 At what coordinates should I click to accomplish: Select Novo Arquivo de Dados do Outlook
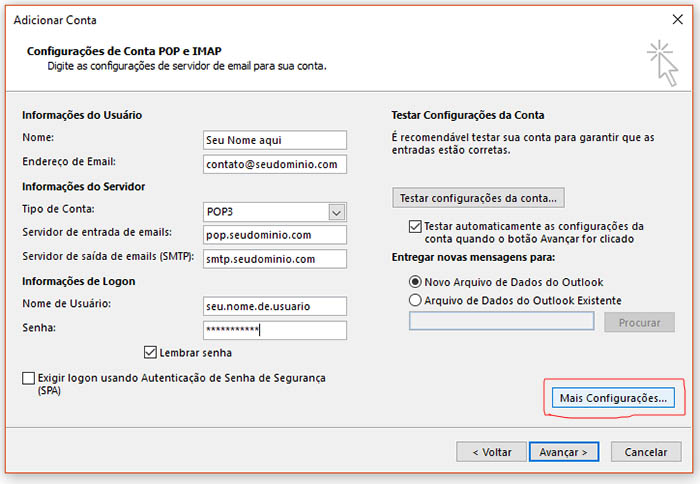tap(415, 282)
